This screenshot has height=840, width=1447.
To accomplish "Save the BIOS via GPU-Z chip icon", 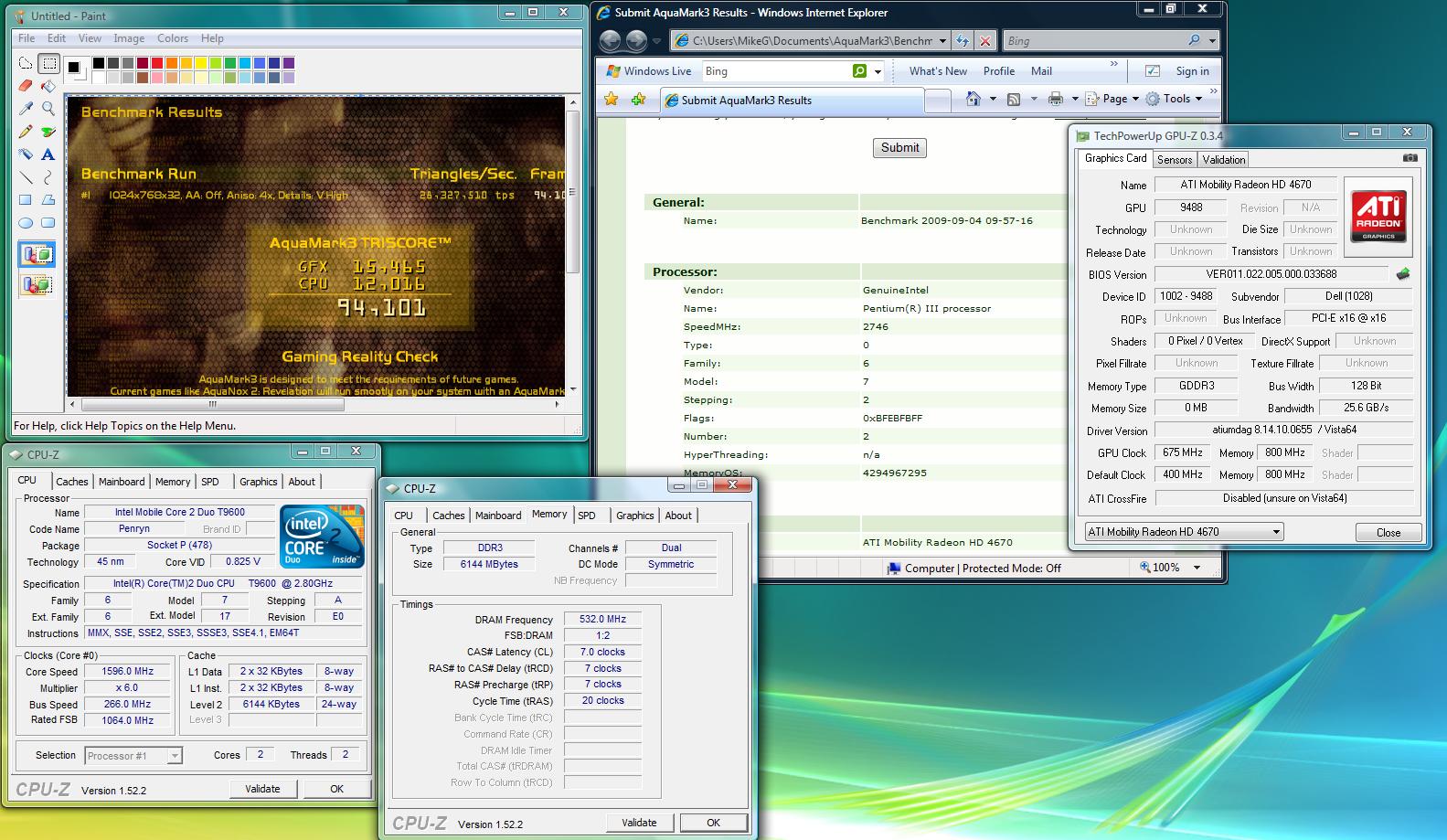I will tap(1403, 273).
